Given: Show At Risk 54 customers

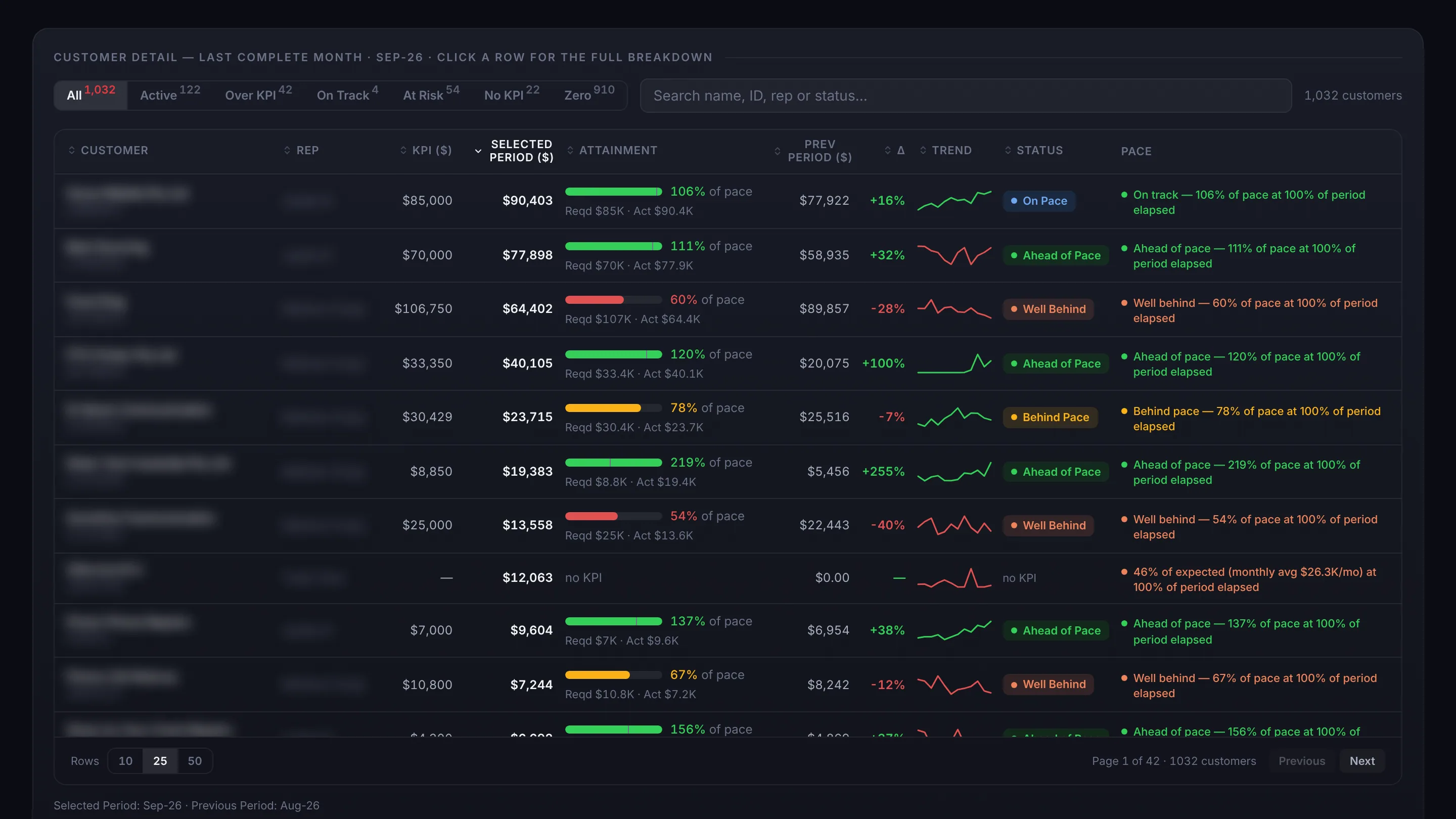Looking at the screenshot, I should (431, 95).
